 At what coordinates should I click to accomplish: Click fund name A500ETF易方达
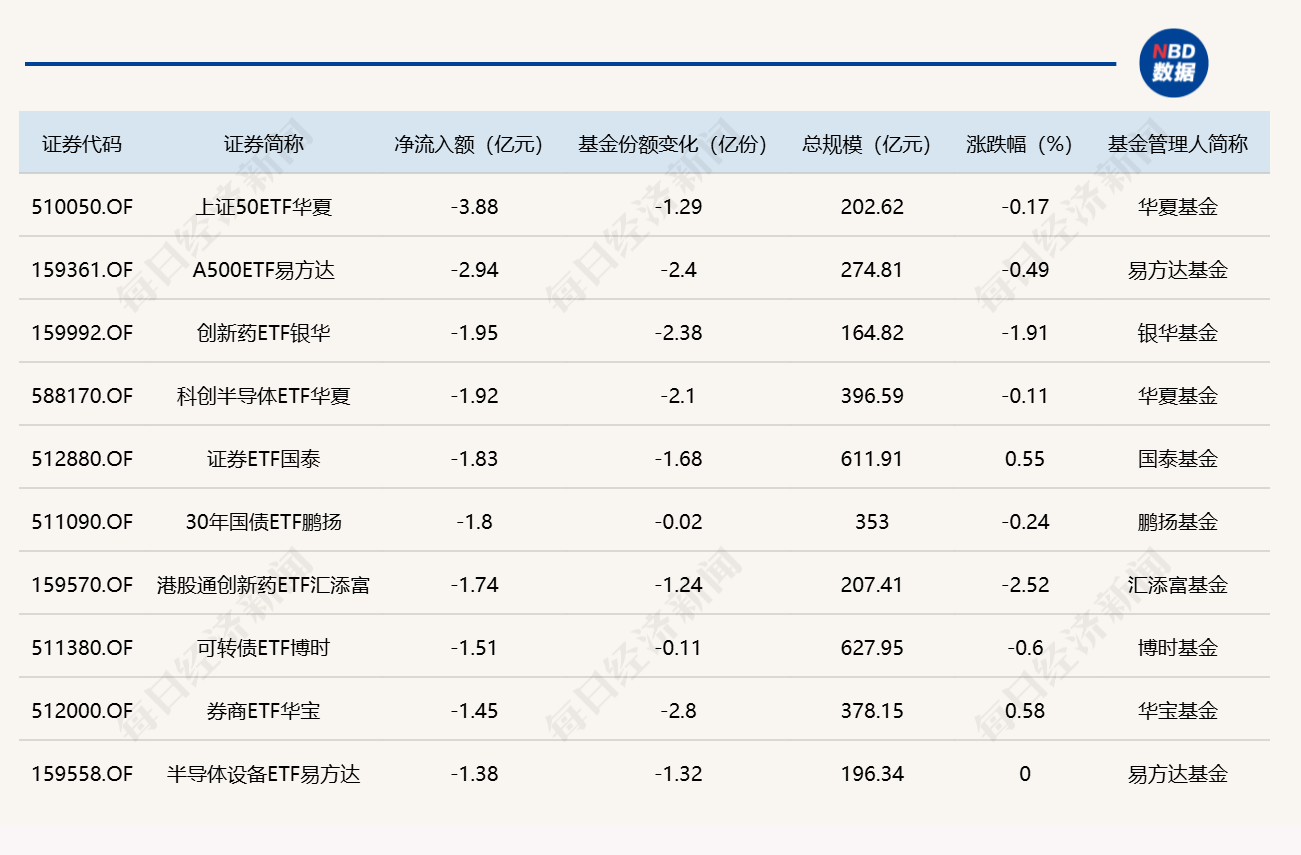coord(264,270)
